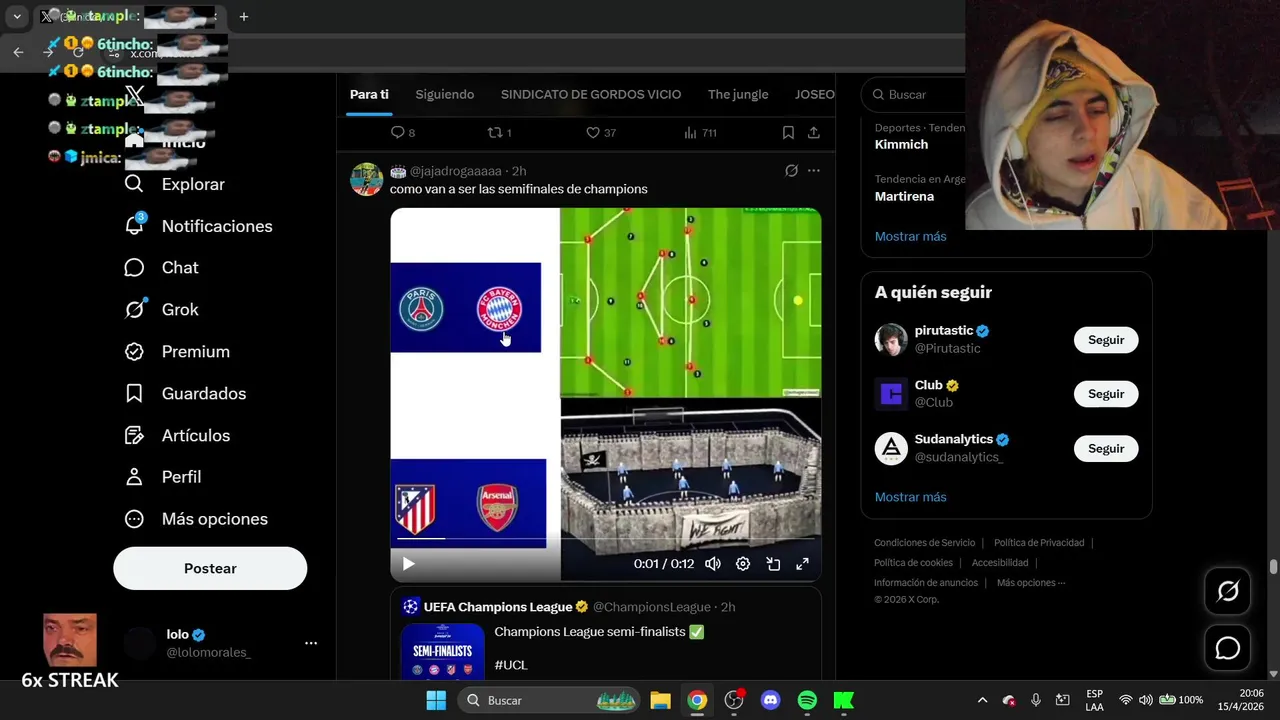Open Guardados bookmarks
The height and width of the screenshot is (720, 1280).
185,394
